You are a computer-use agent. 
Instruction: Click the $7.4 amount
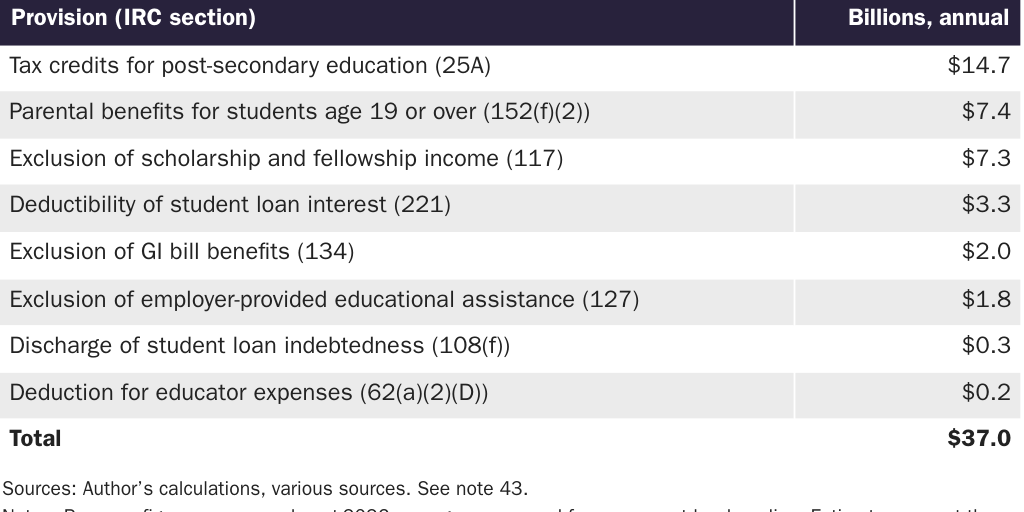986,112
